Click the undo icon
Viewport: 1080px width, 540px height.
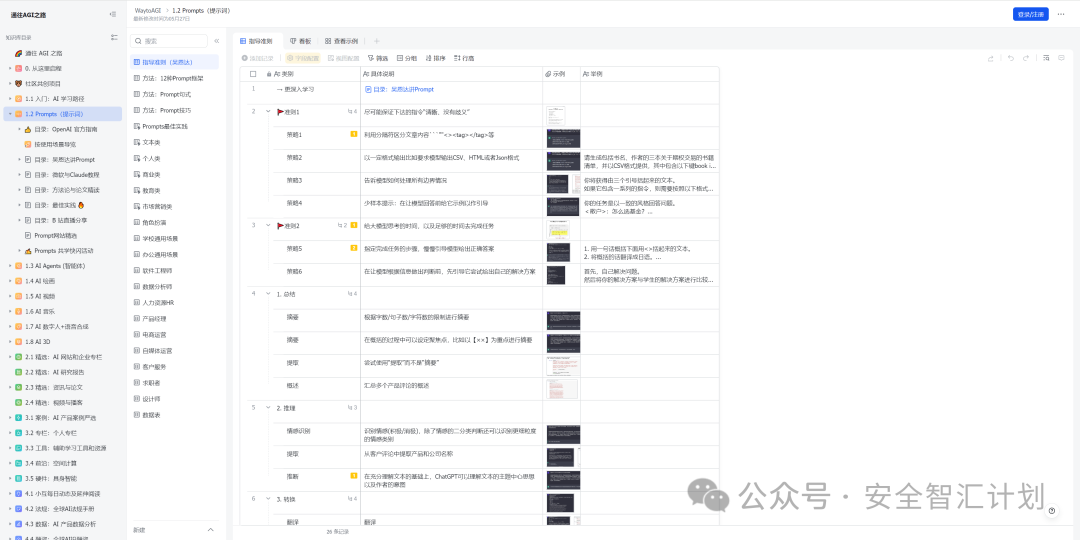pos(1010,59)
